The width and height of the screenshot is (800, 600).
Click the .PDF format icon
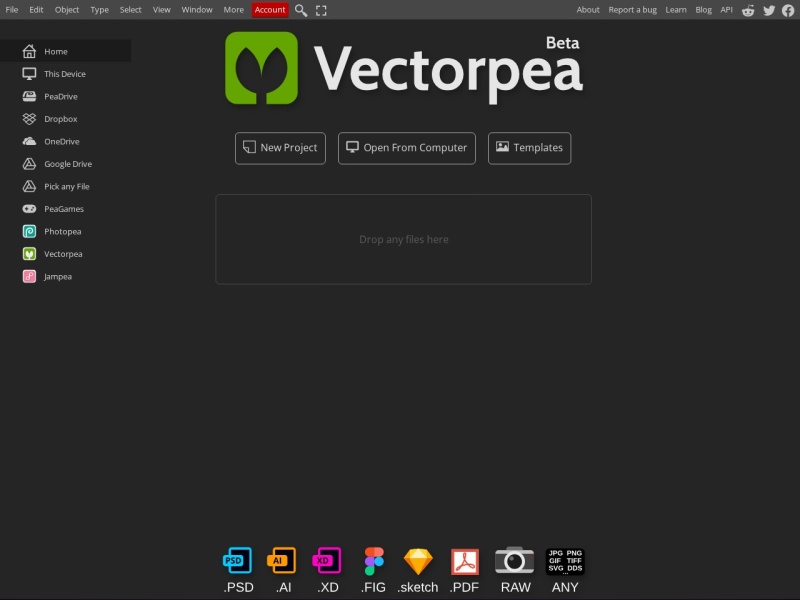pos(465,561)
